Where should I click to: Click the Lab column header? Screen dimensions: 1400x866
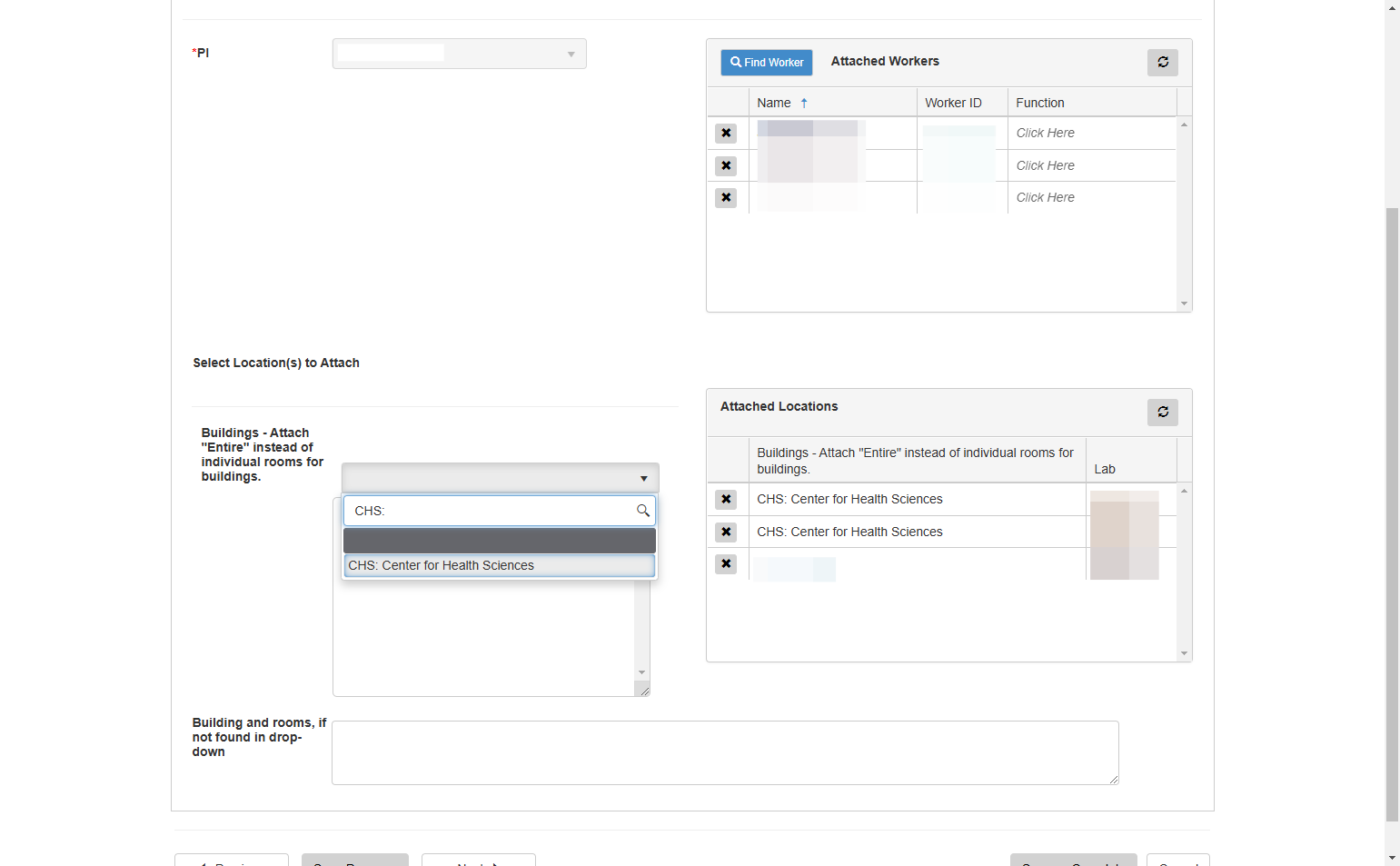click(1131, 461)
